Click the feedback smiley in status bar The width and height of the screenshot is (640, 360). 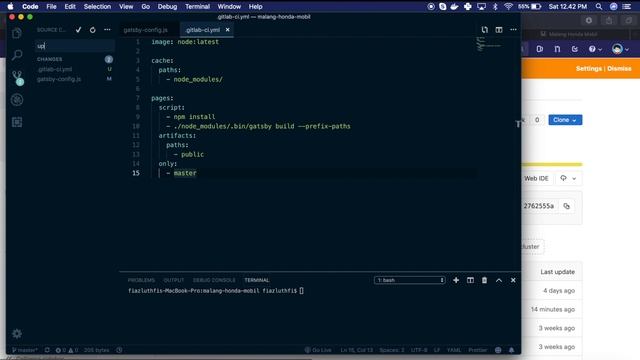coord(498,350)
